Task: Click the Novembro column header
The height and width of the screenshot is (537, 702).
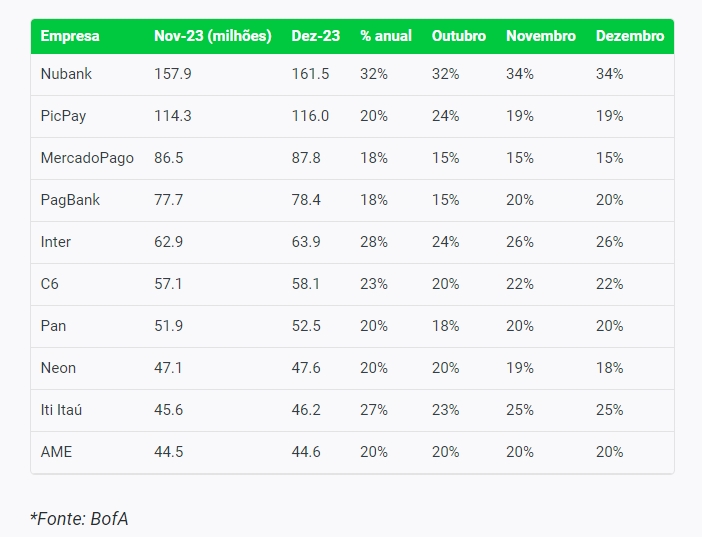Action: (x=540, y=36)
